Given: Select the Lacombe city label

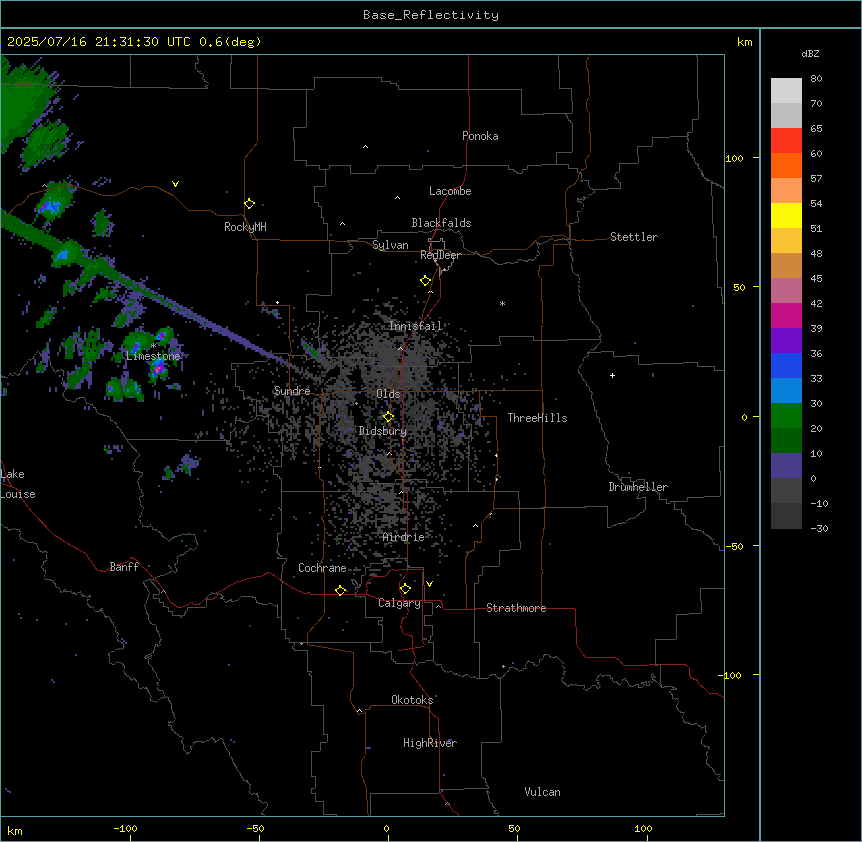Looking at the screenshot, I should click(450, 191).
